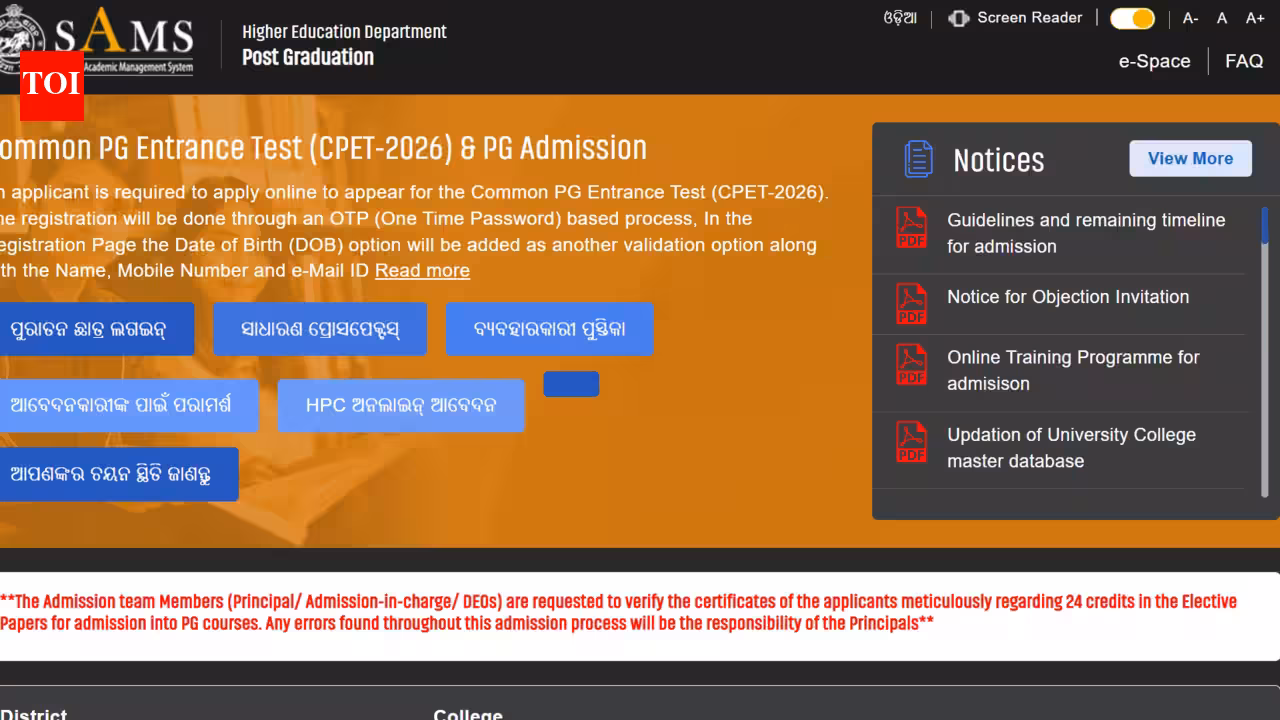Open PDF icon for Updation of University College
This screenshot has width=1280, height=720.
911,442
